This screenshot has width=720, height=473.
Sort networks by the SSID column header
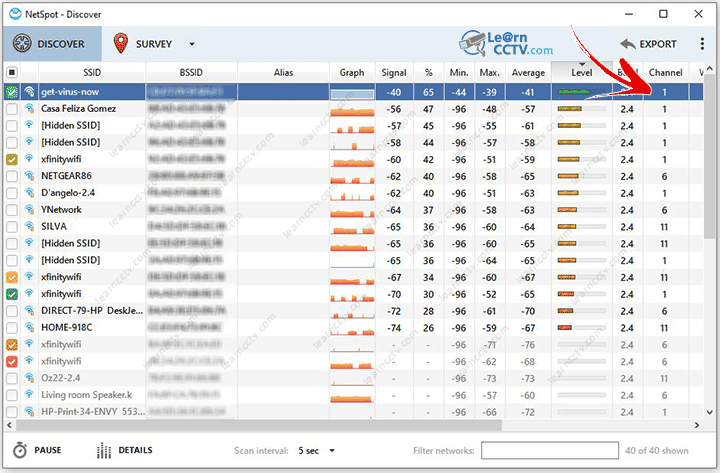(x=91, y=73)
